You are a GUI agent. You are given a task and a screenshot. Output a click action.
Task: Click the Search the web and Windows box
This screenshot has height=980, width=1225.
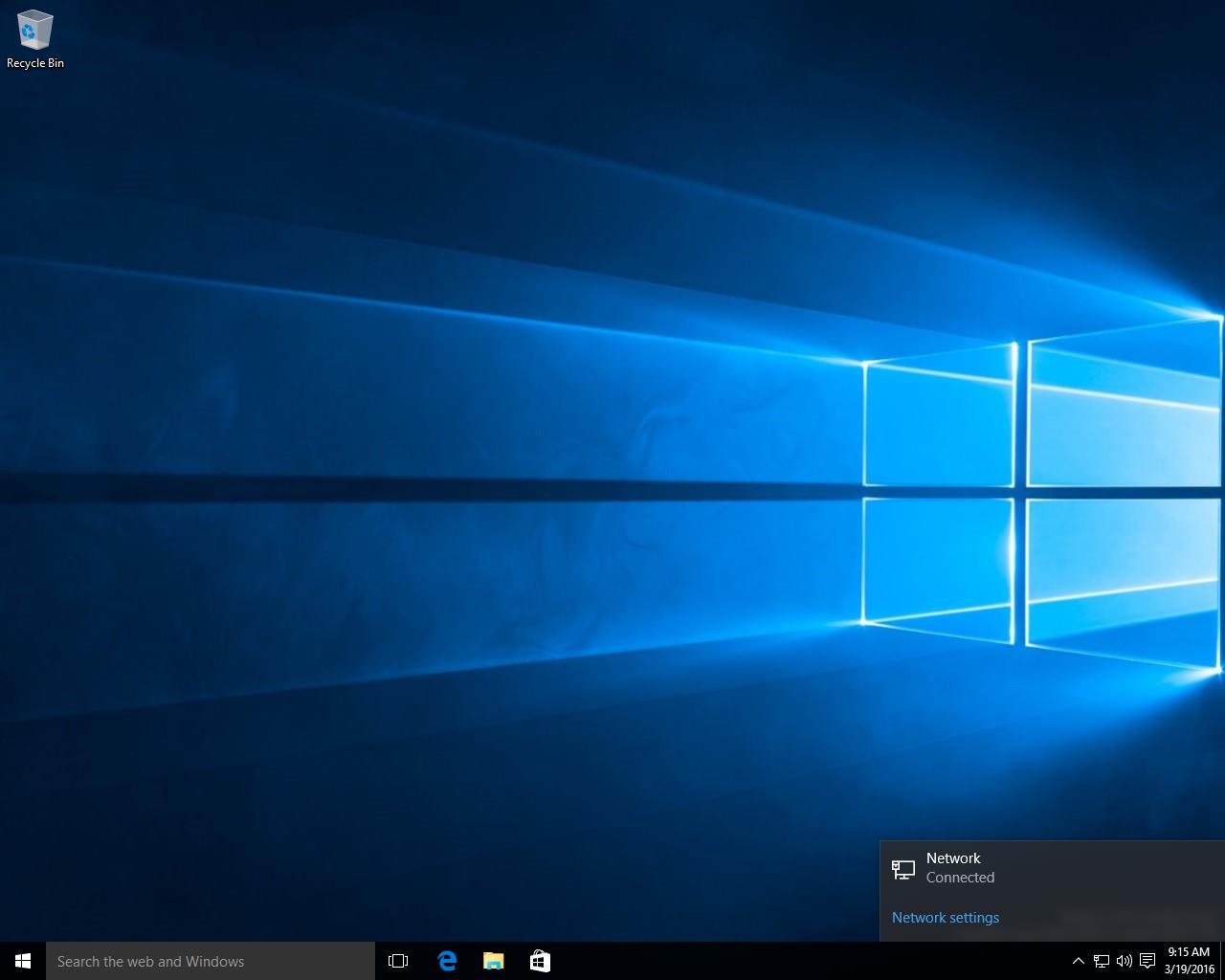211,961
